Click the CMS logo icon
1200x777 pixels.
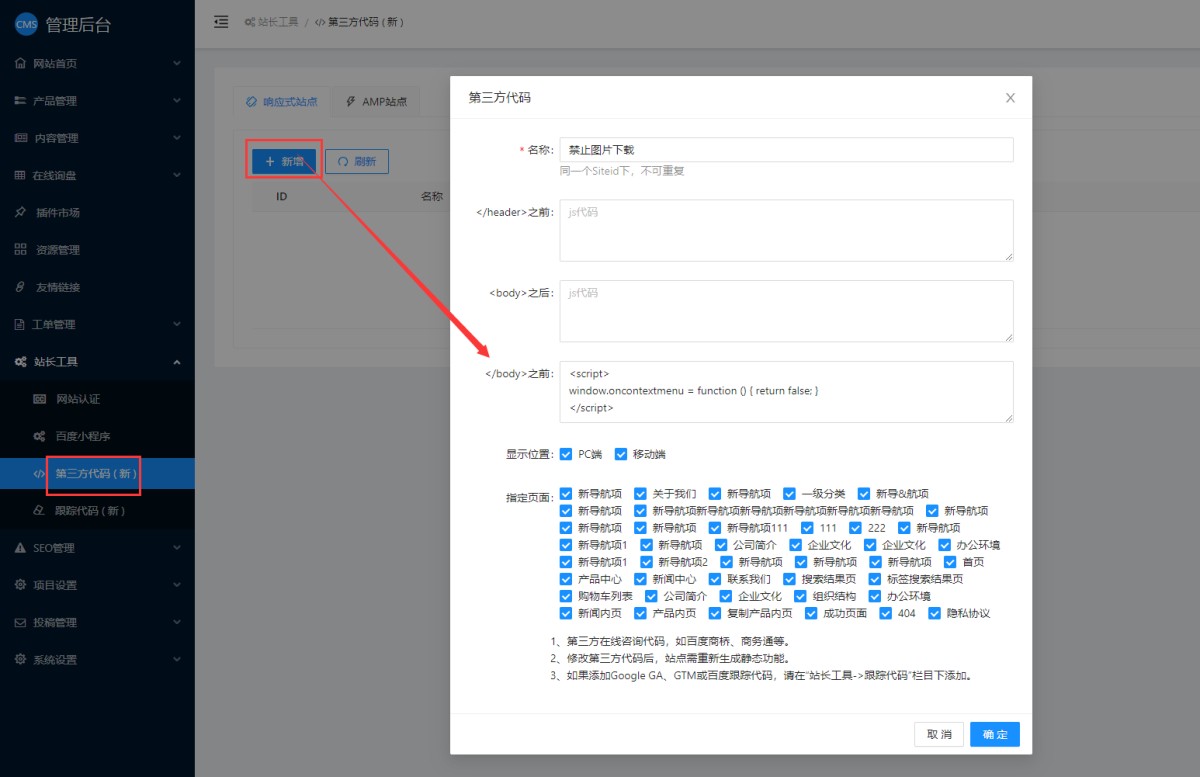[x=26, y=25]
